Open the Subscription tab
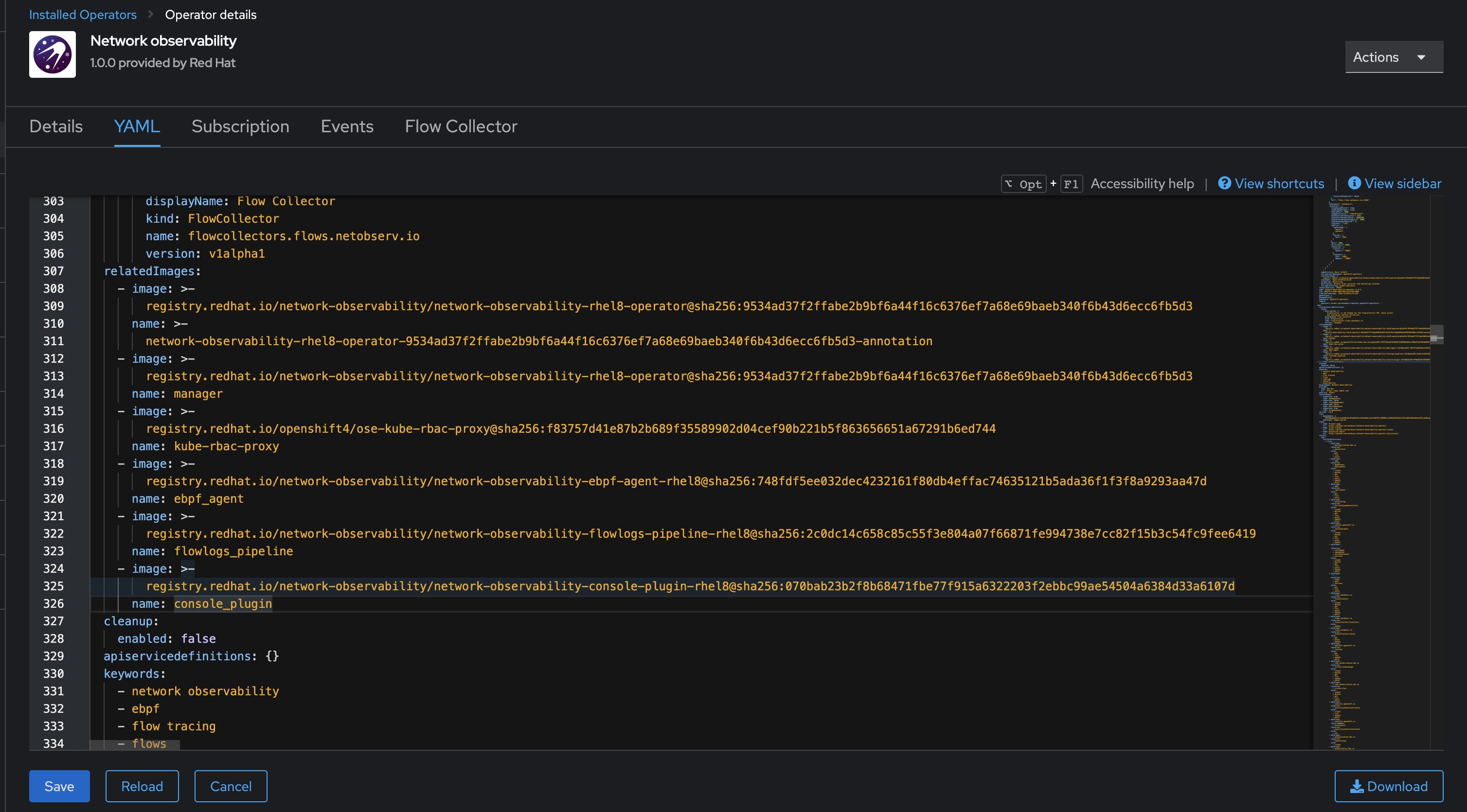 (x=240, y=126)
